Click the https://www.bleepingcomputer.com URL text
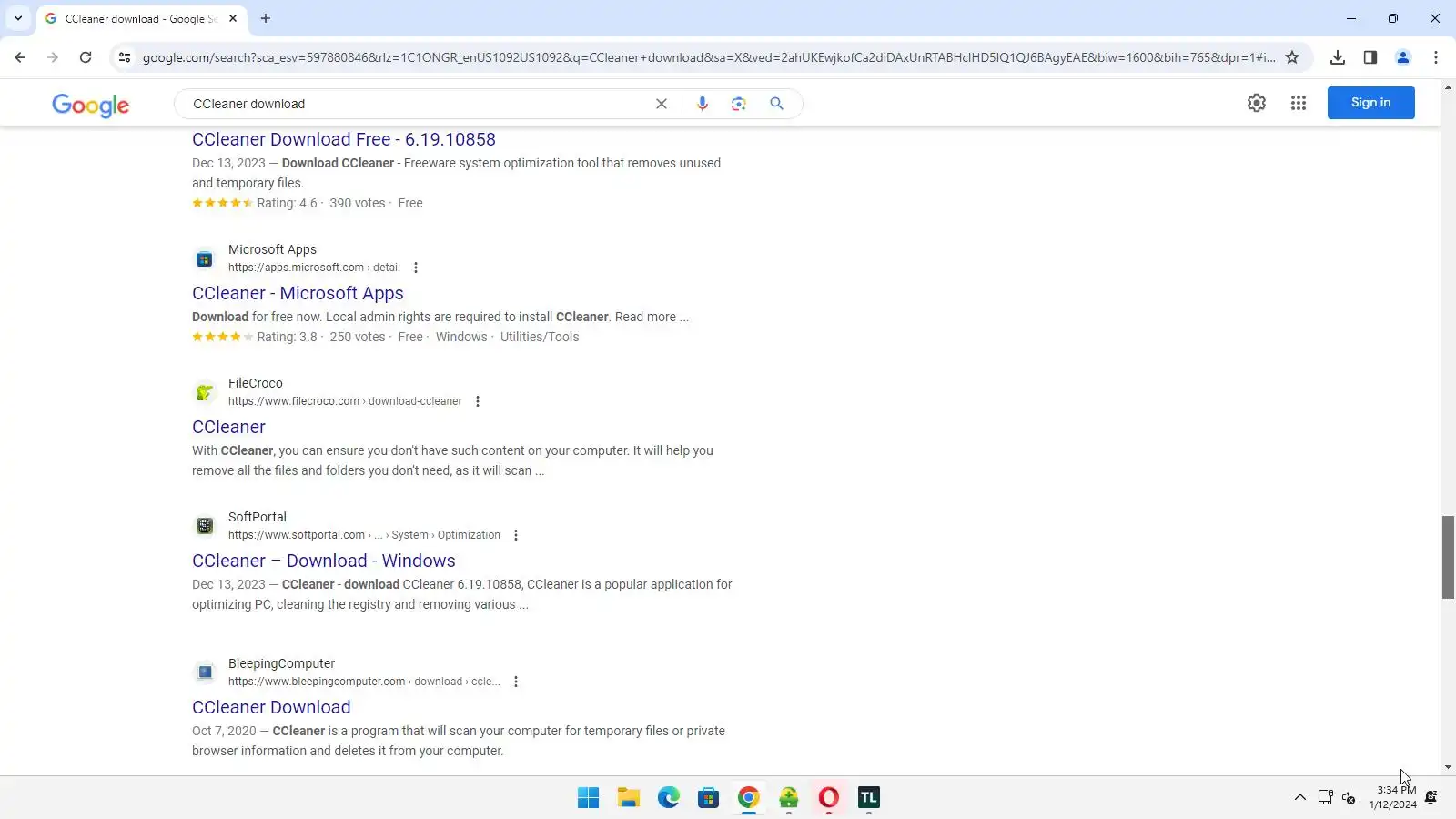 pos(317,682)
